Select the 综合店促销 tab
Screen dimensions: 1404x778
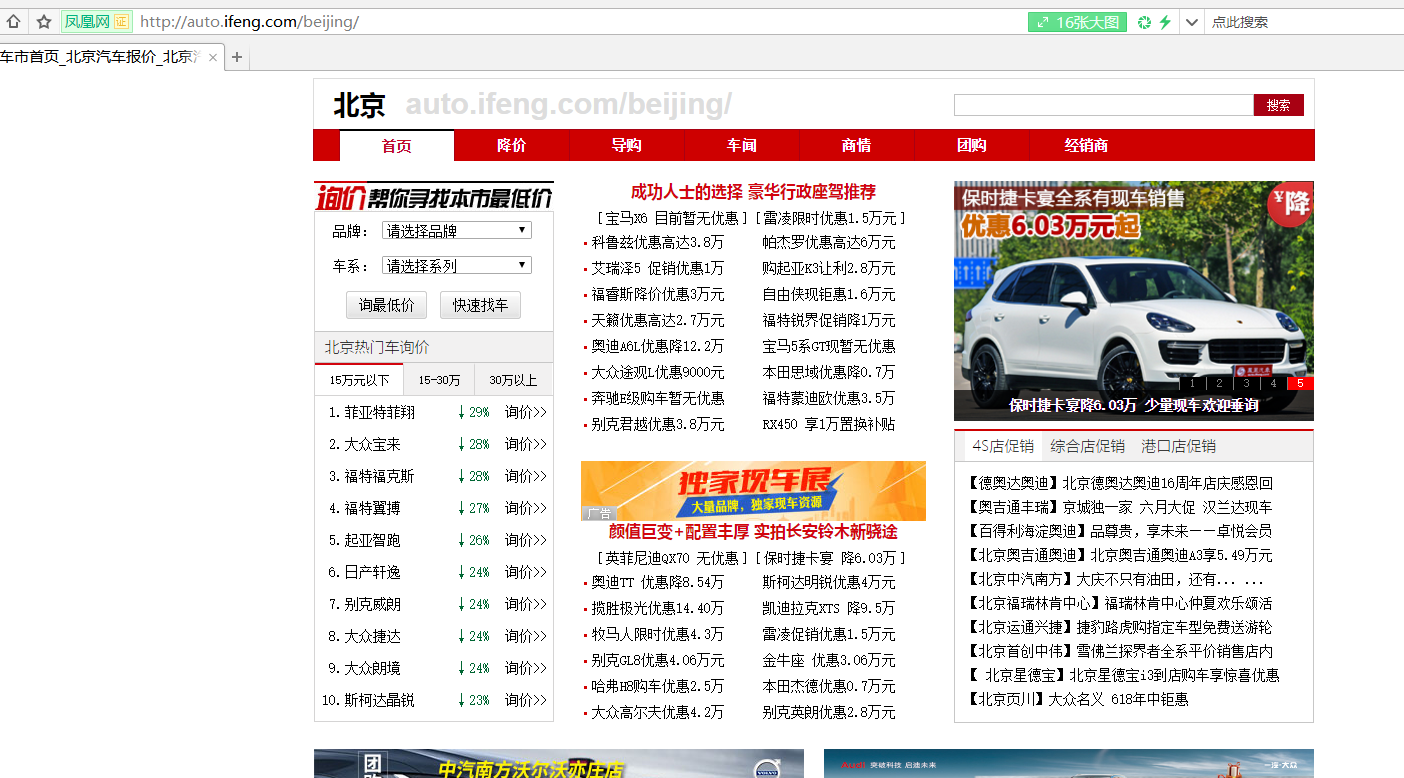point(1087,446)
